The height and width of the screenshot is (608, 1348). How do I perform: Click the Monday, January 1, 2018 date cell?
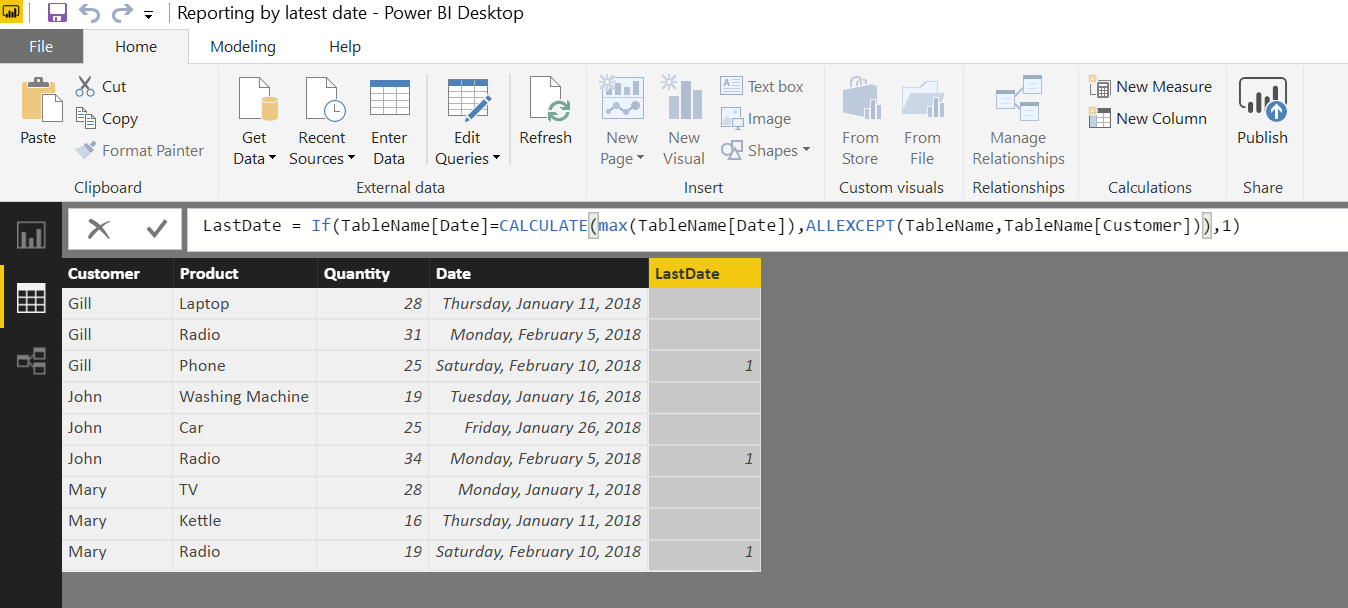539,490
